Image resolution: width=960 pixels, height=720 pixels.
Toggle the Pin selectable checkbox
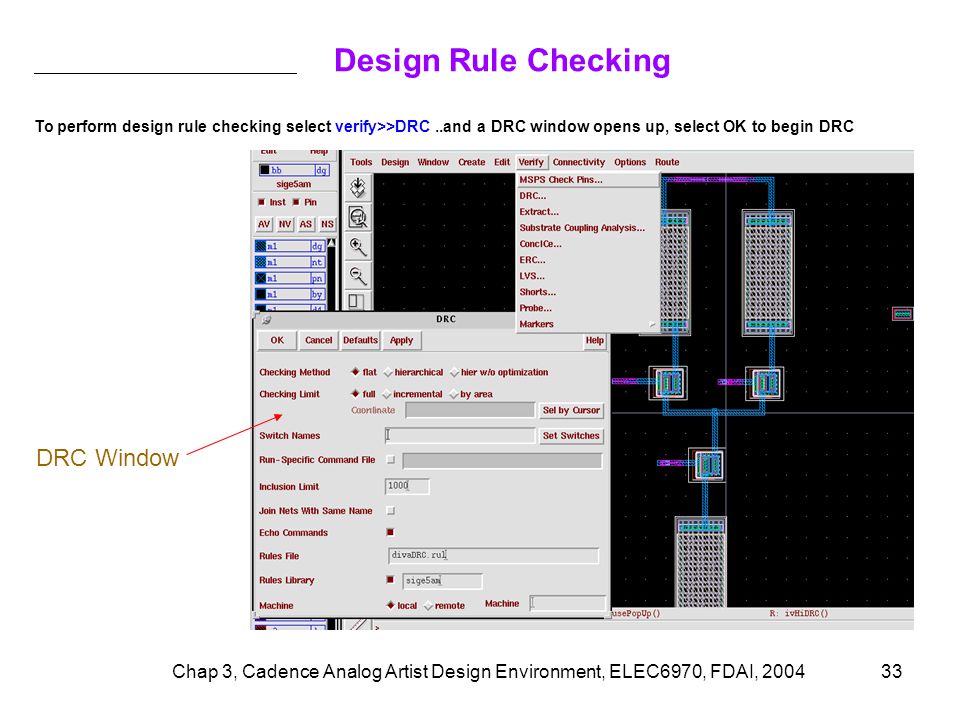click(296, 202)
